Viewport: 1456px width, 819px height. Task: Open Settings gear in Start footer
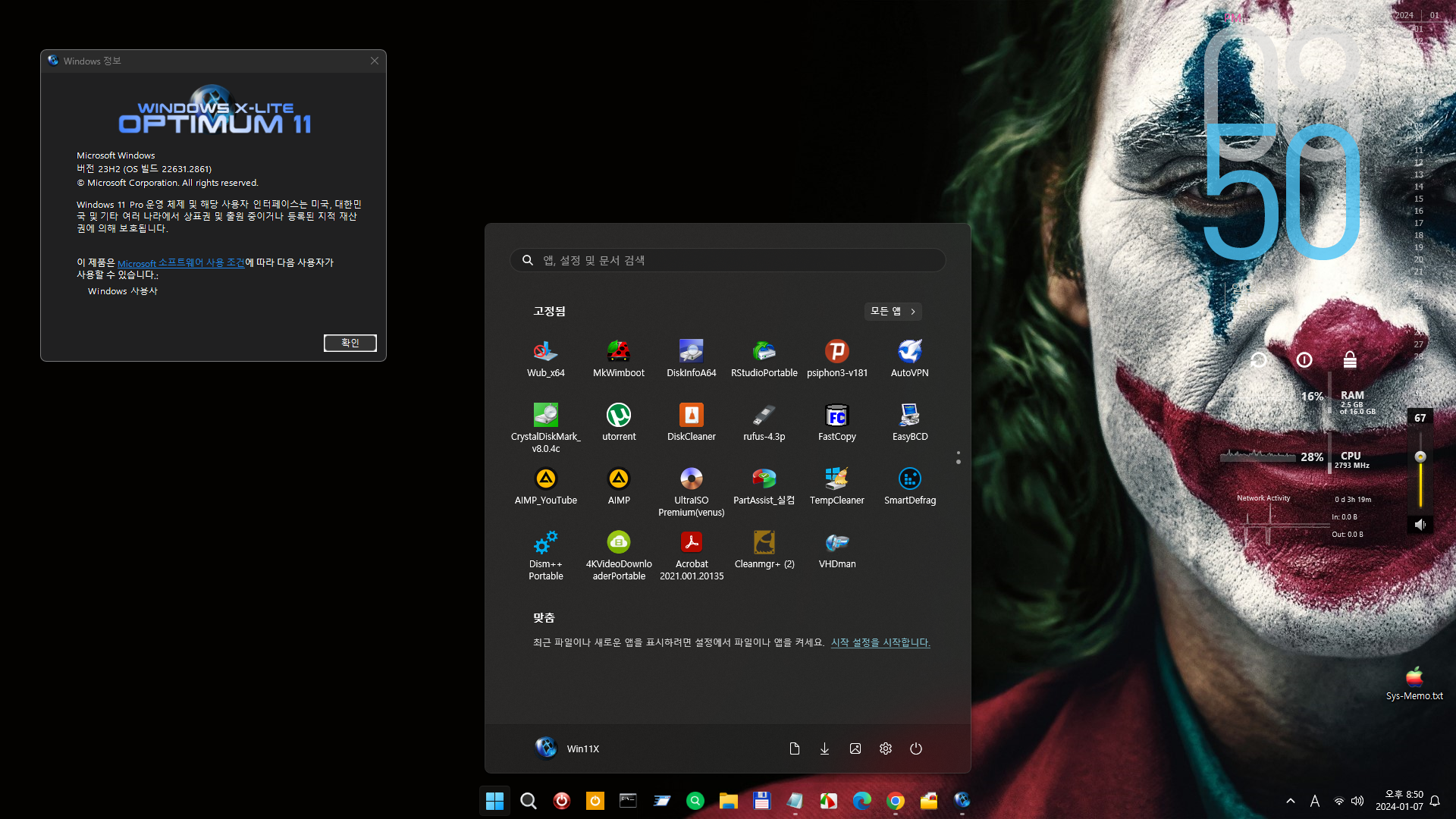tap(886, 748)
